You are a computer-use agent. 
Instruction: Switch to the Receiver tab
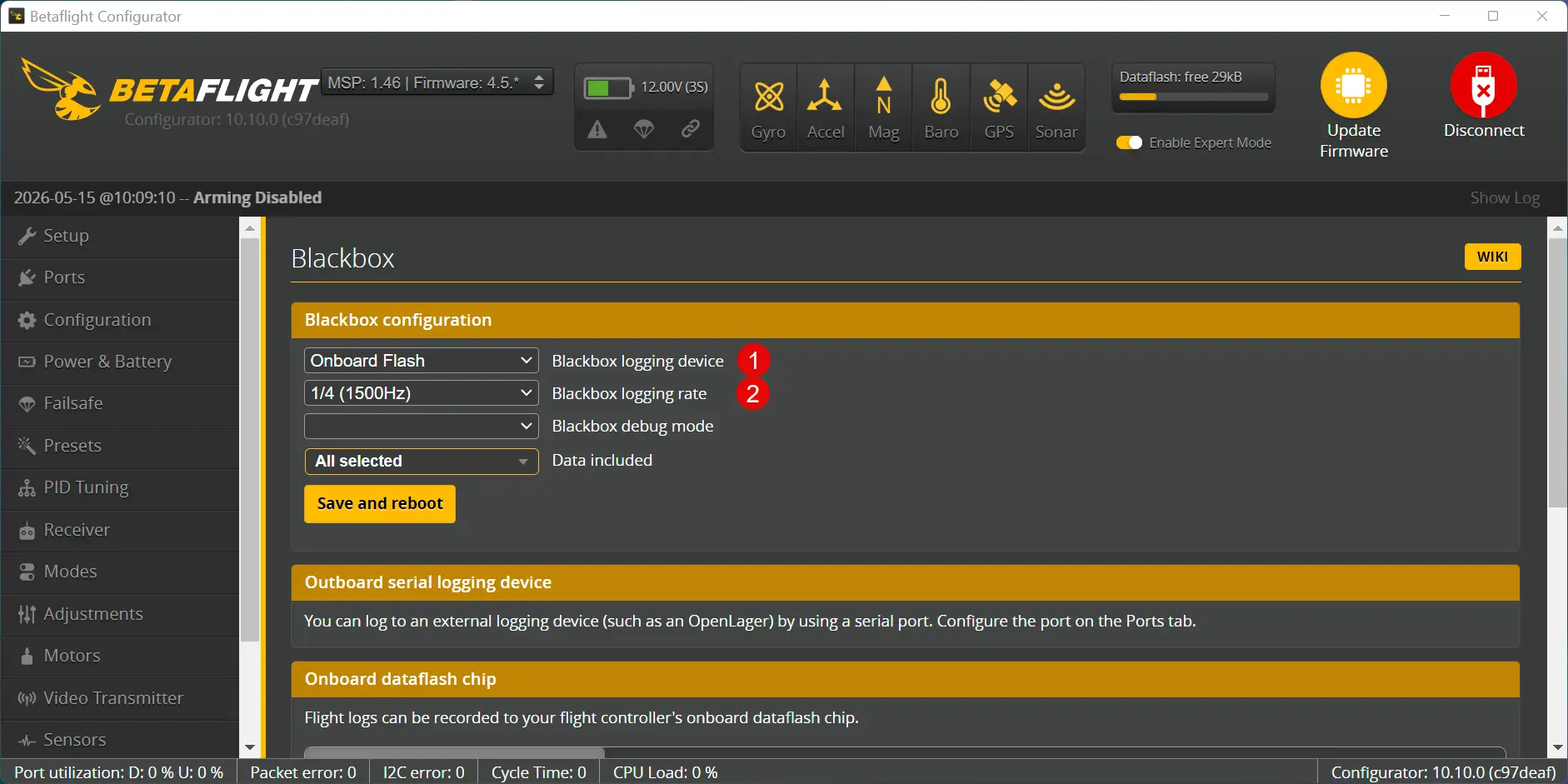pos(120,530)
